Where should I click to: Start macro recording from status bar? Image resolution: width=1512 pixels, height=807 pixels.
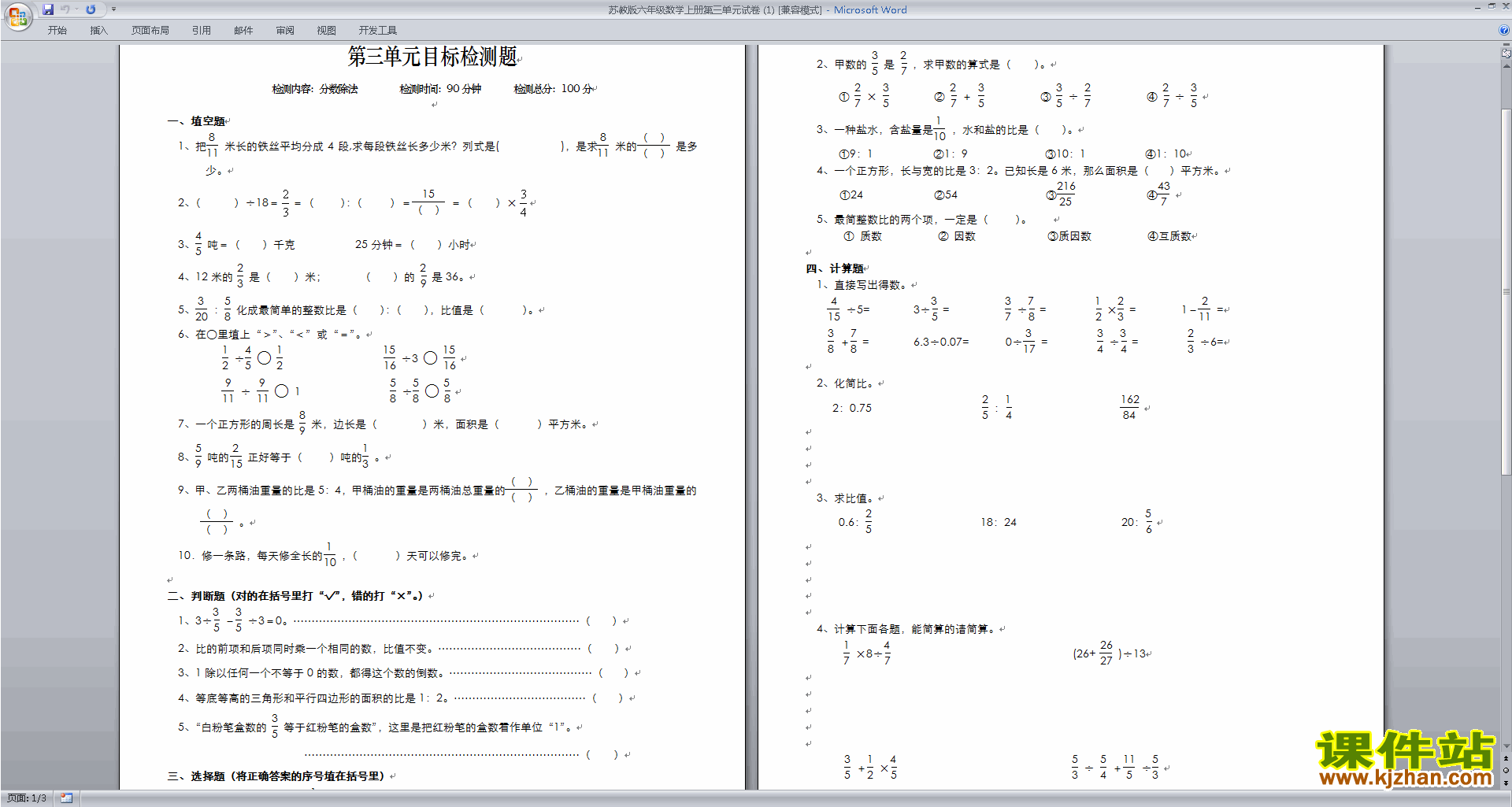[66, 798]
